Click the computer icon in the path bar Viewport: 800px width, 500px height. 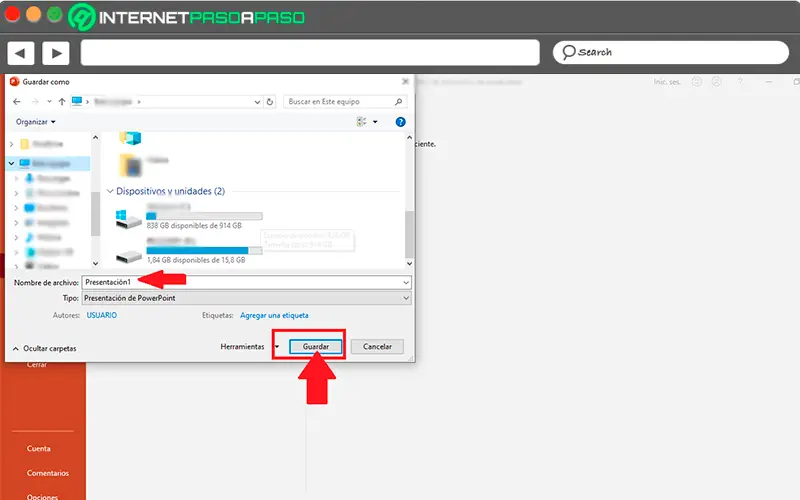pyautogui.click(x=77, y=102)
